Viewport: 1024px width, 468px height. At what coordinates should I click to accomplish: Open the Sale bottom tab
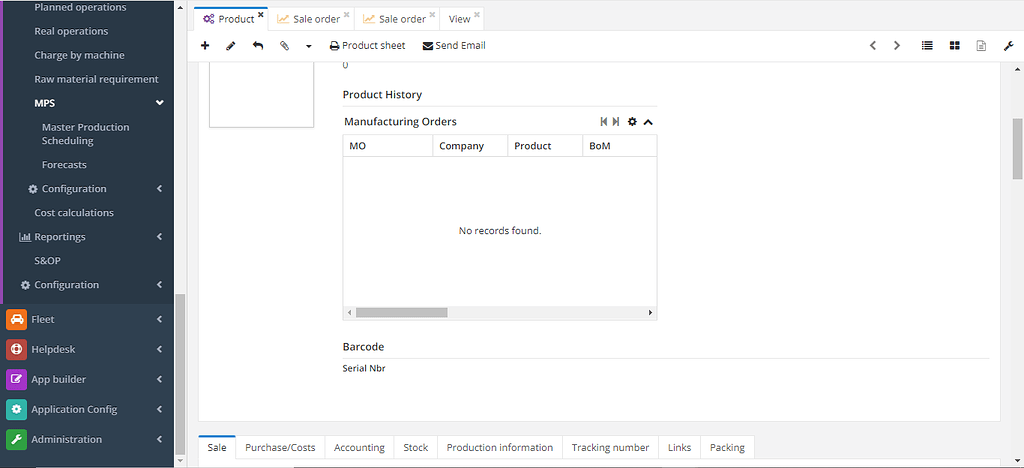217,448
